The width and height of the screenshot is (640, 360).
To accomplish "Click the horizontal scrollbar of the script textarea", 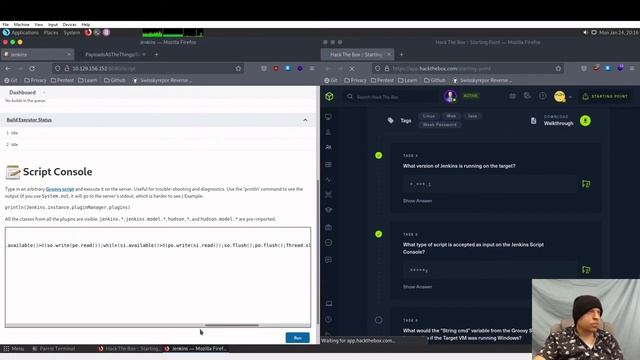I will click(231, 325).
